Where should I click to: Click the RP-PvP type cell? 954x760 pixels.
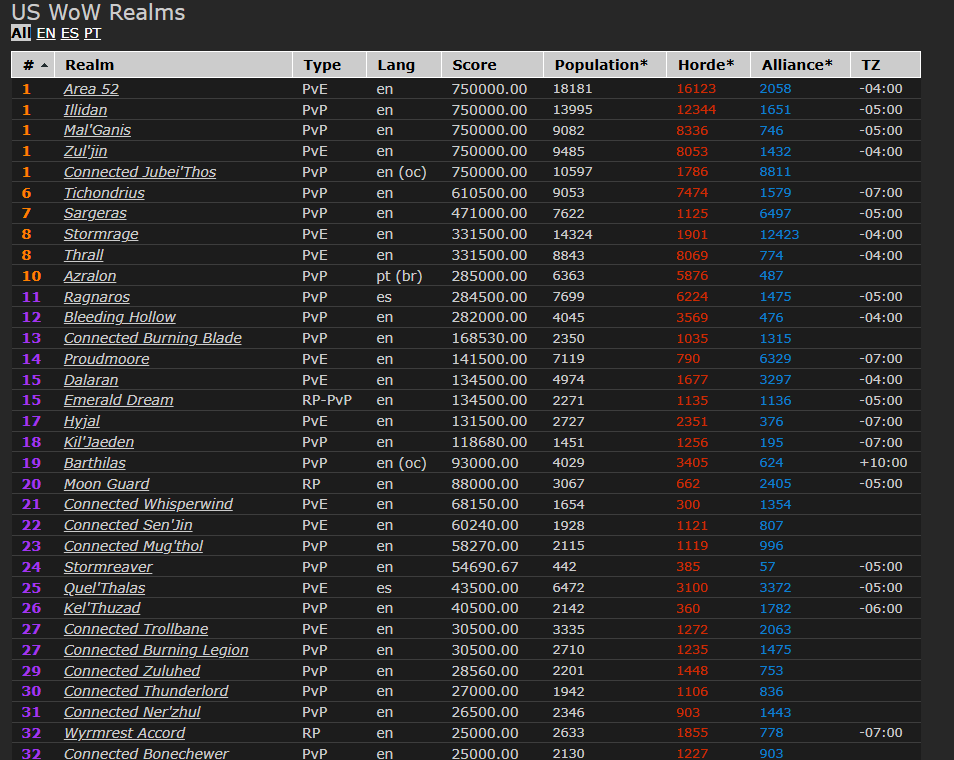coord(327,400)
